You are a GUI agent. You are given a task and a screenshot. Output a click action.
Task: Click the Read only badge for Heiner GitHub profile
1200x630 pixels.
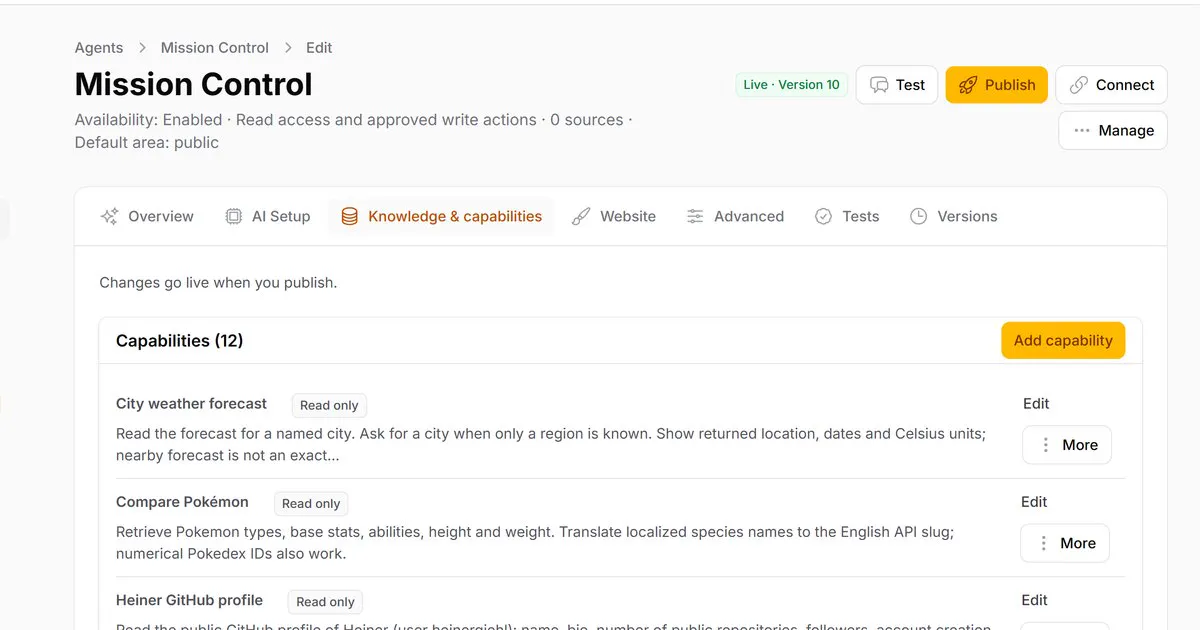point(326,602)
